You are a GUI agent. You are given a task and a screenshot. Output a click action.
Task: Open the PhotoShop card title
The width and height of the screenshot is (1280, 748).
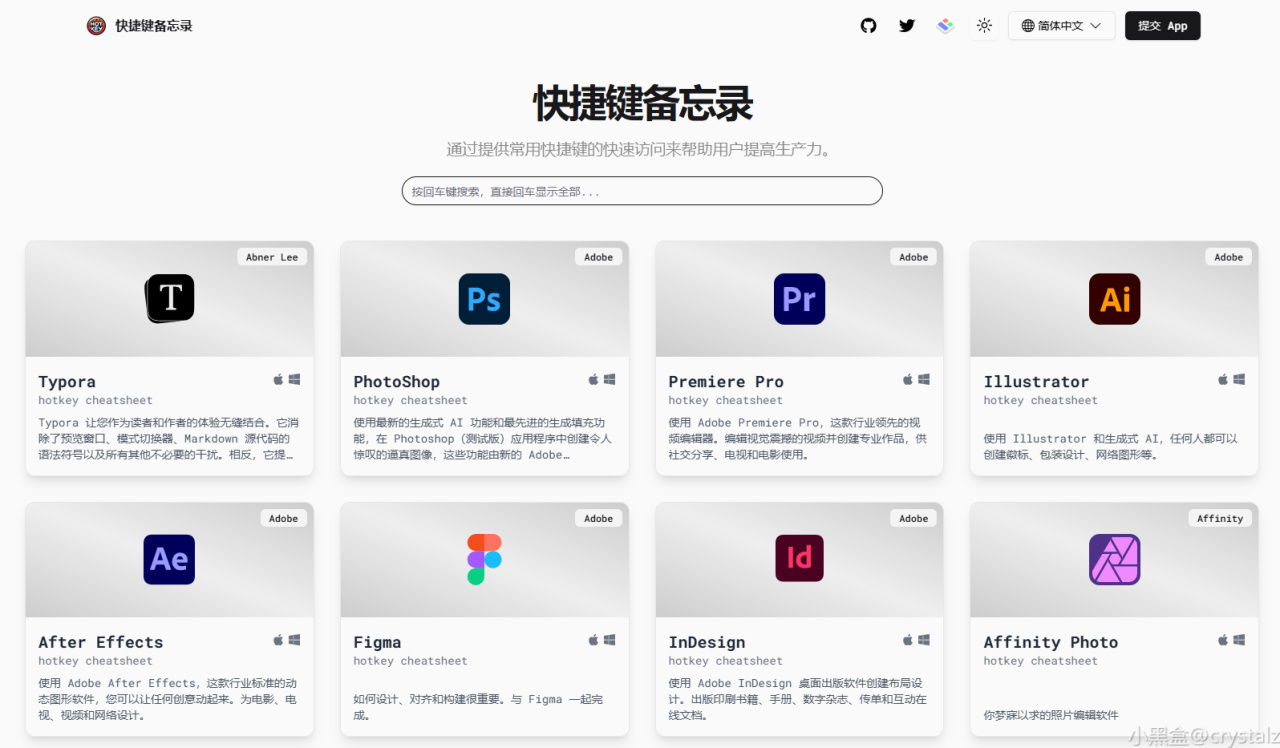pos(396,382)
